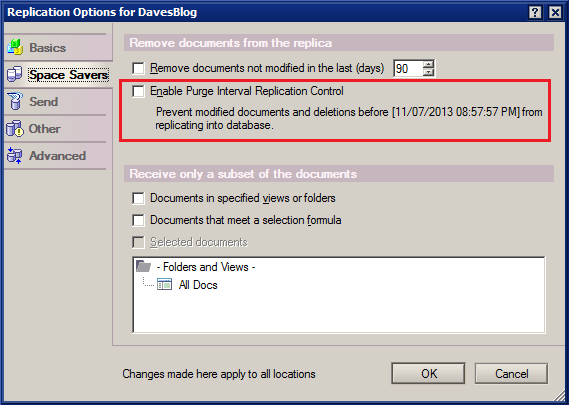
Task: Select the Folders and Views tree root
Action: point(206,267)
